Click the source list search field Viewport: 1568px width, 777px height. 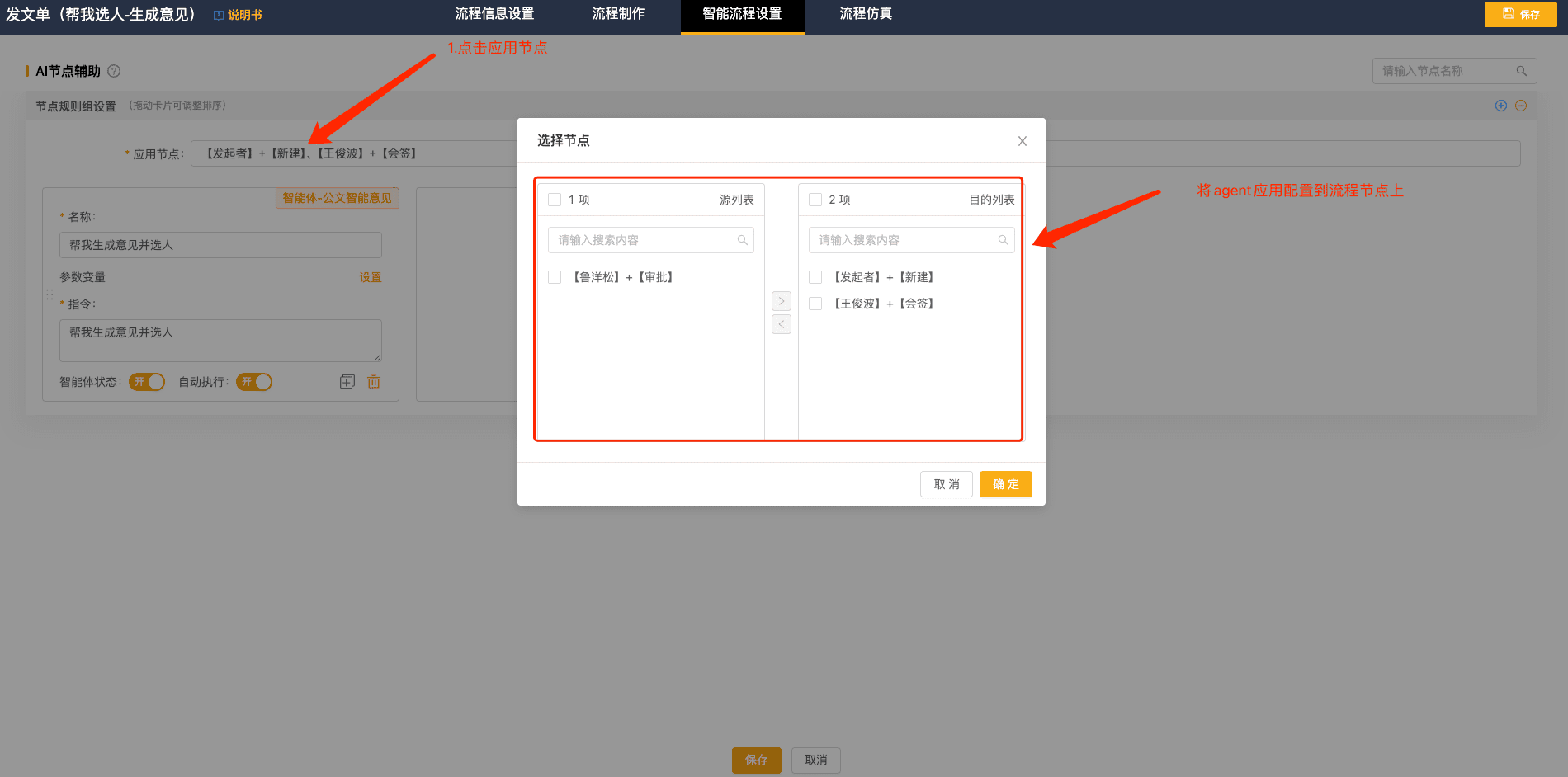650,240
